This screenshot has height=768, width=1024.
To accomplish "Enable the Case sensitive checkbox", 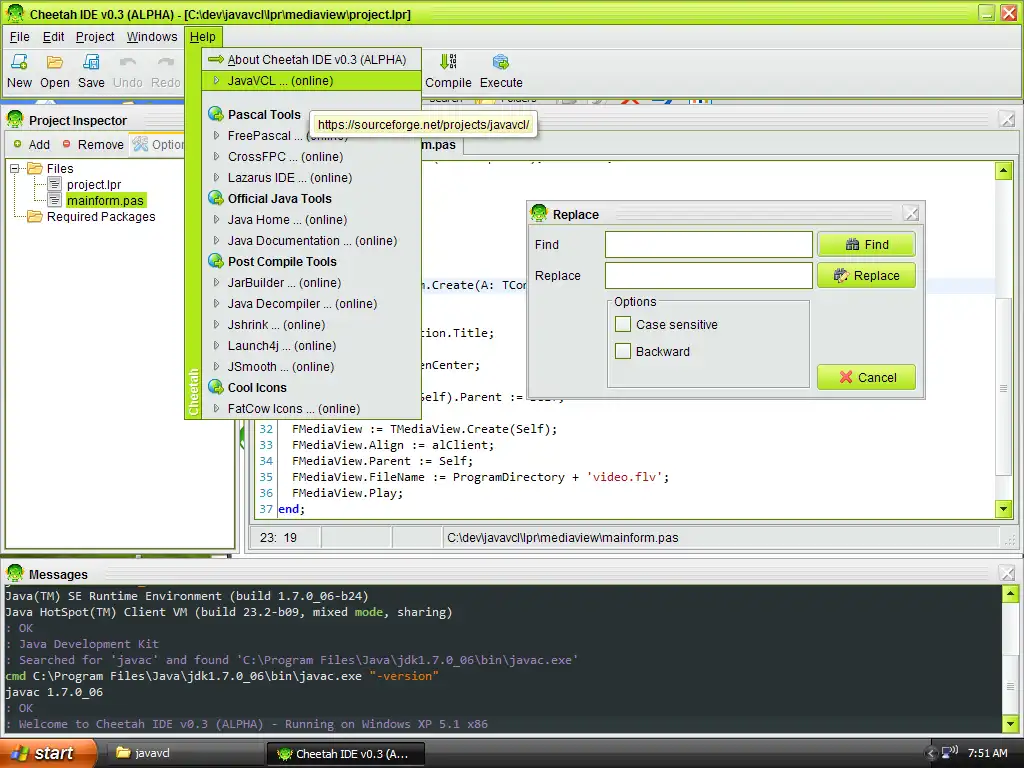I will point(623,324).
